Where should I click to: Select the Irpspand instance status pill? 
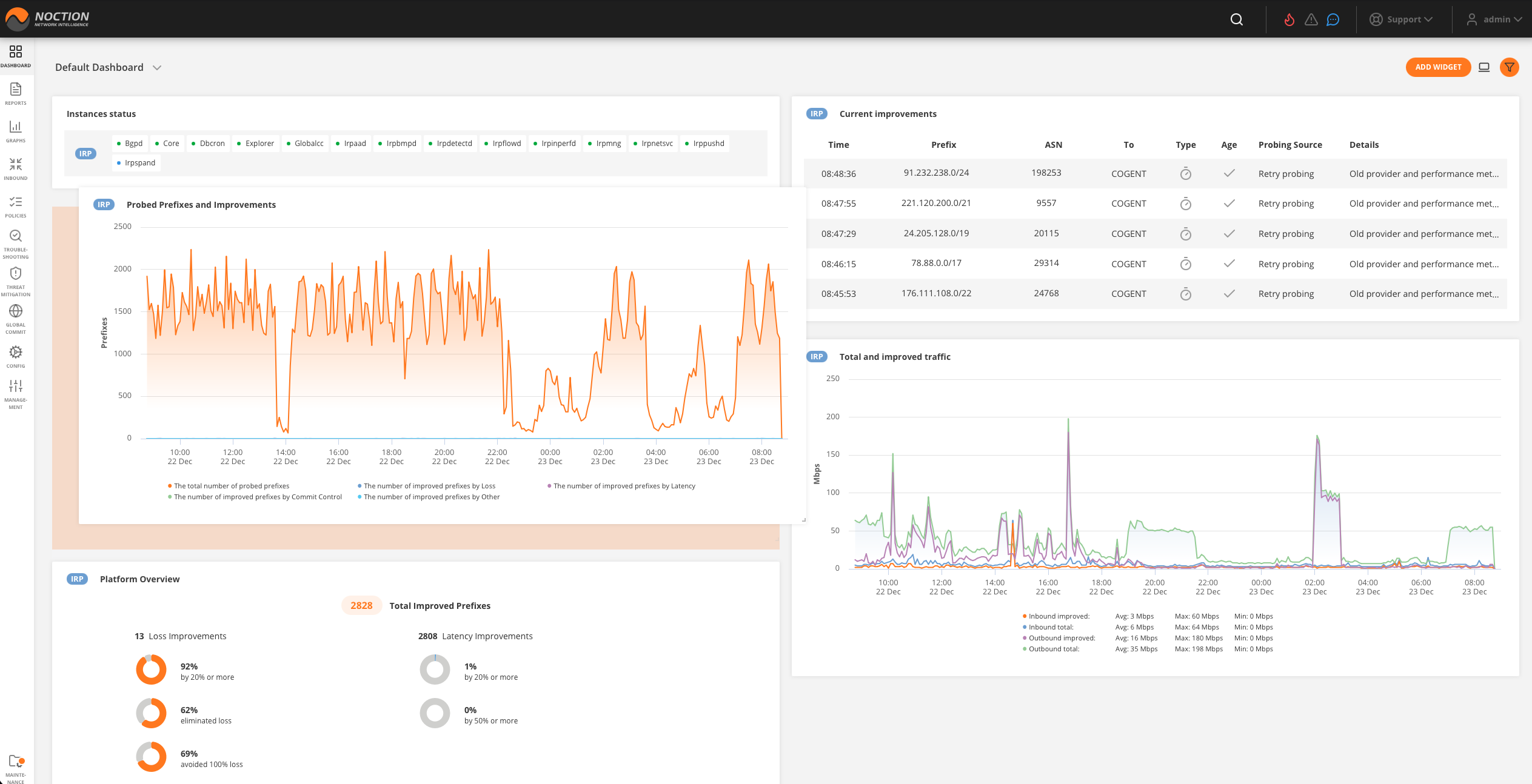(136, 162)
